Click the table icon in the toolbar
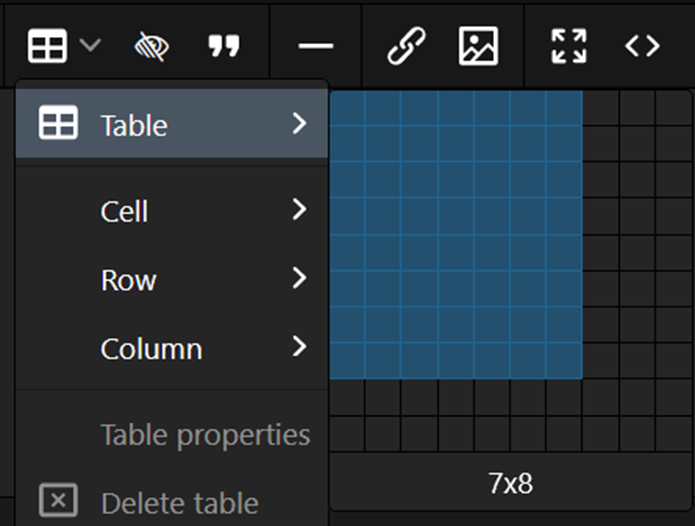The height and width of the screenshot is (526, 695). [x=47, y=46]
